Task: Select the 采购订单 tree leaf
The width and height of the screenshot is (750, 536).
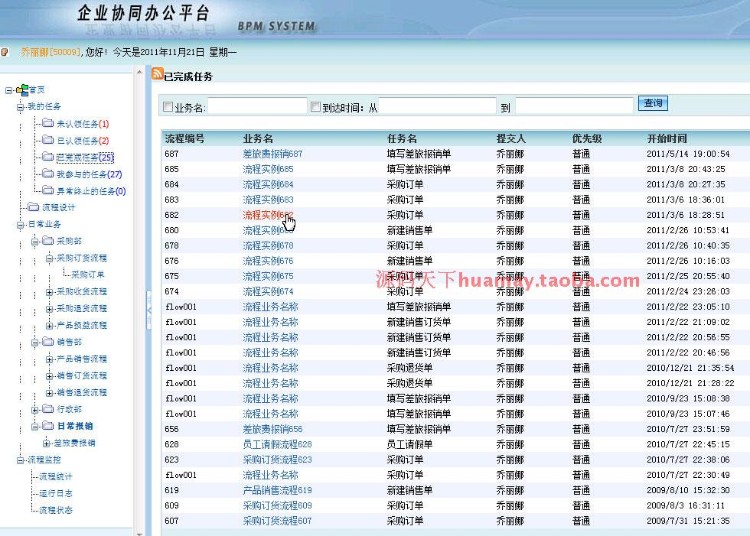Action: [88, 274]
